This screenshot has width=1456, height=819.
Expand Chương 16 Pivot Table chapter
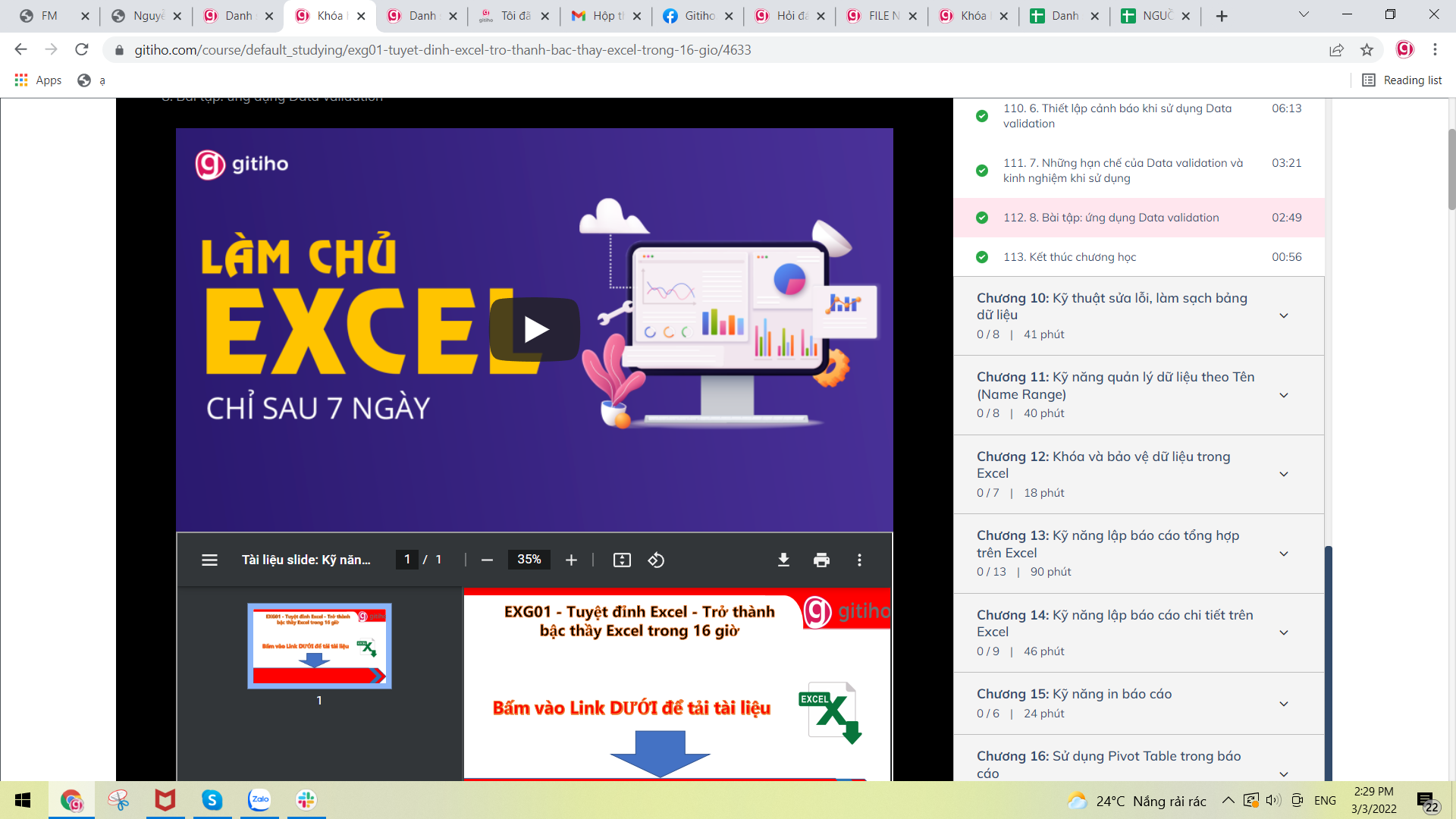(x=1139, y=758)
